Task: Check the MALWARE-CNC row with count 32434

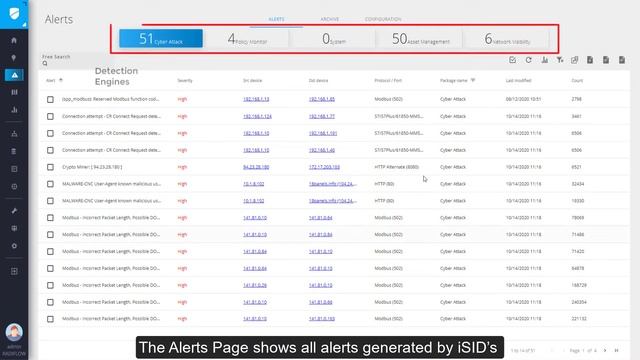Action: coord(50,184)
